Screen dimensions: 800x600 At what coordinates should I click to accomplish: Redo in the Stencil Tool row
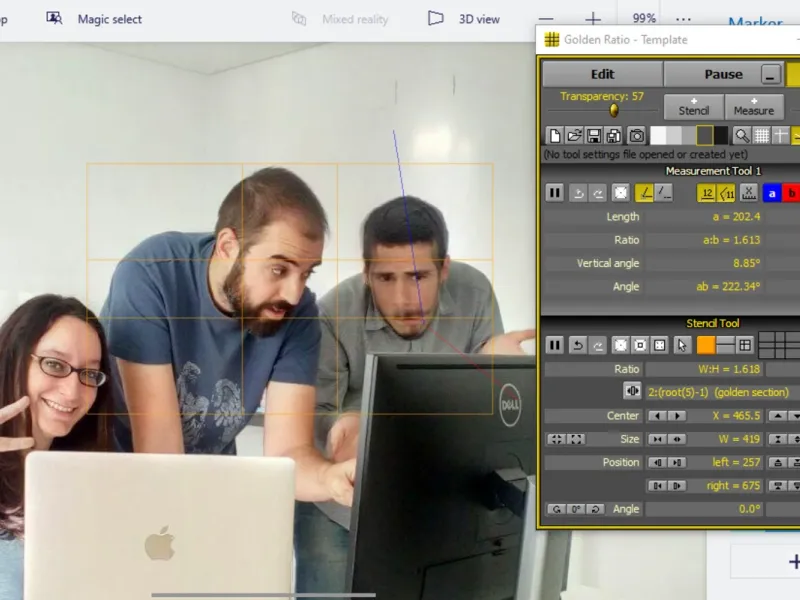[597, 345]
